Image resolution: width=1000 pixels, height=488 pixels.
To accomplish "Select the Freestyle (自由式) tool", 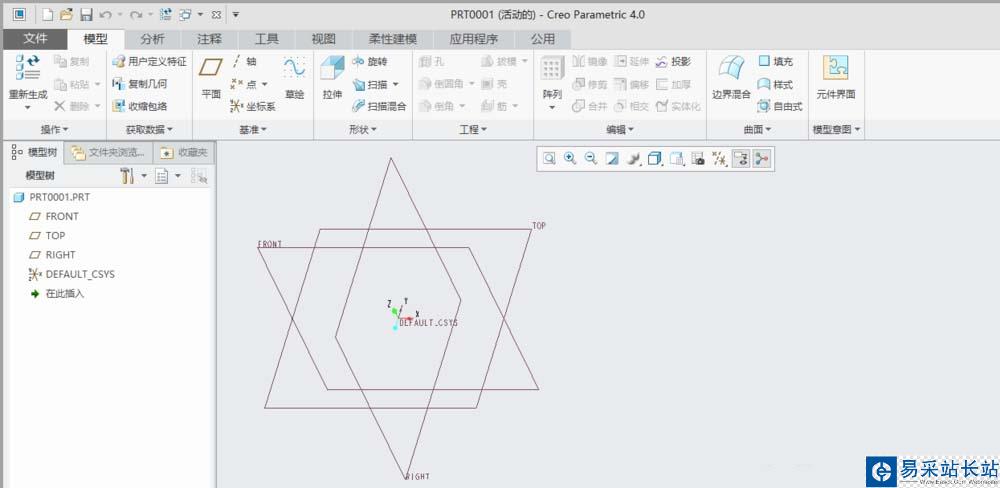I will coord(780,107).
